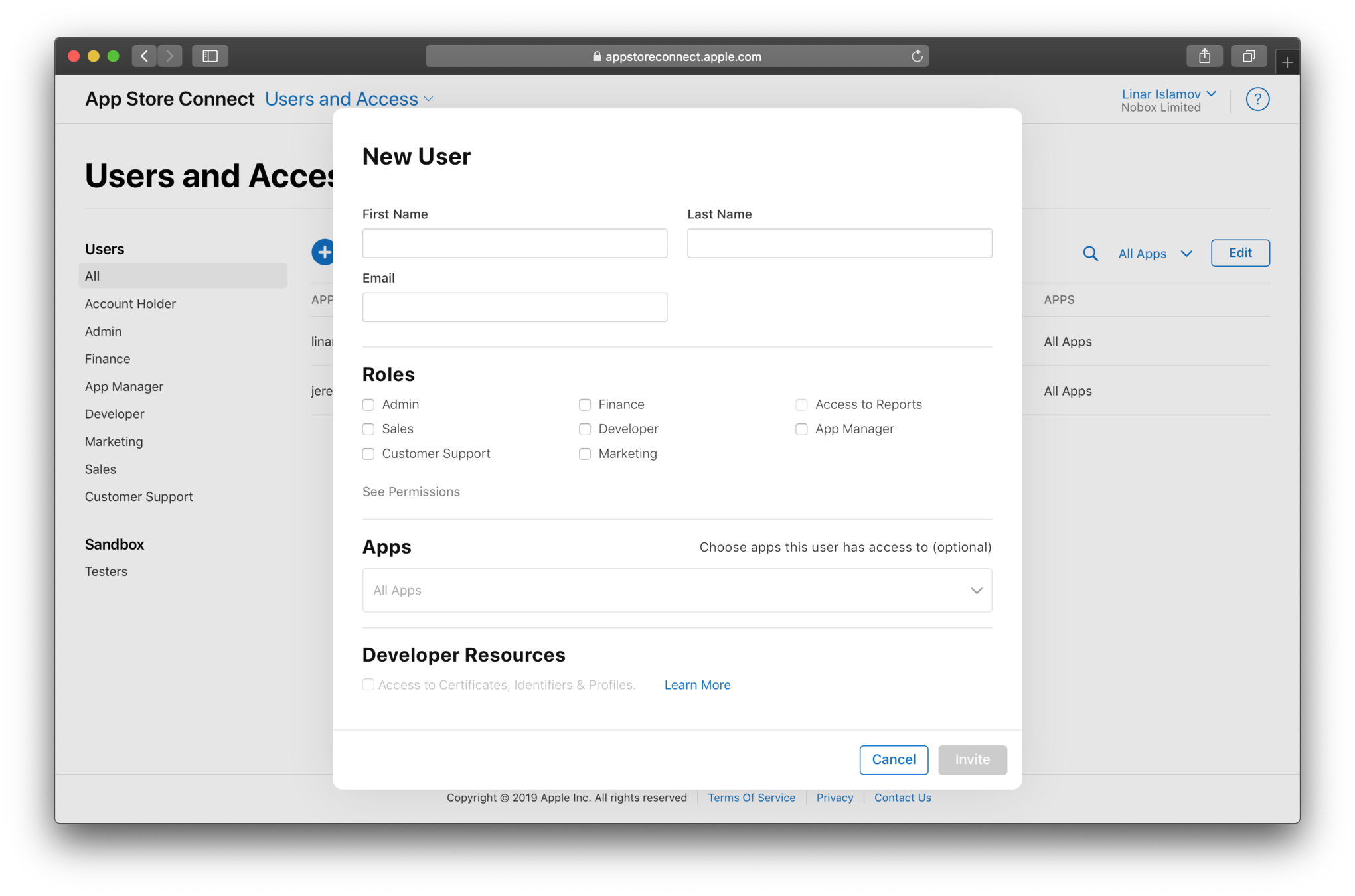The height and width of the screenshot is (896, 1355).
Task: Toggle the Safari sidebar icon
Action: coord(210,56)
